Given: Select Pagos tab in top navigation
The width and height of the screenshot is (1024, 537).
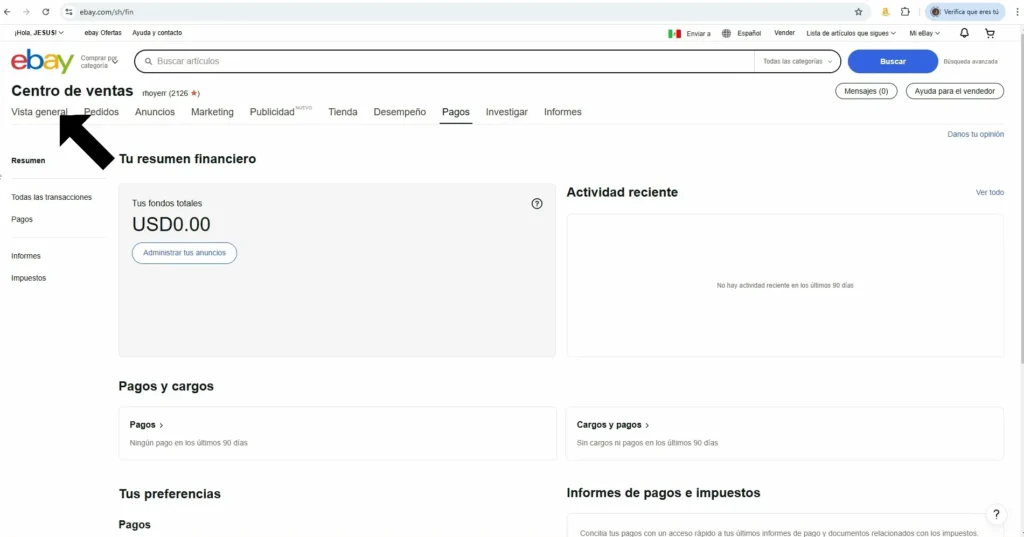Looking at the screenshot, I should [456, 112].
